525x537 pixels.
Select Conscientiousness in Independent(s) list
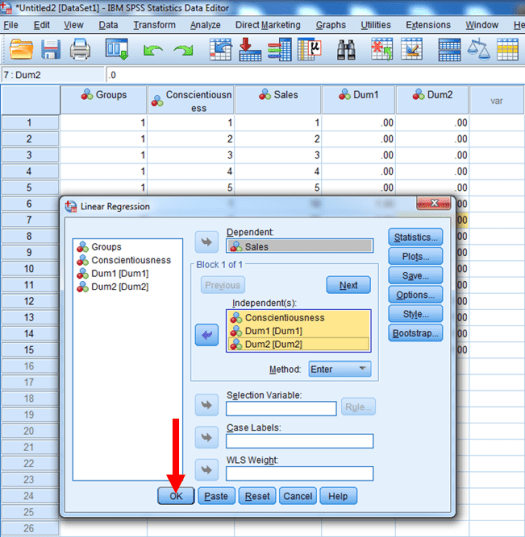pos(299,317)
